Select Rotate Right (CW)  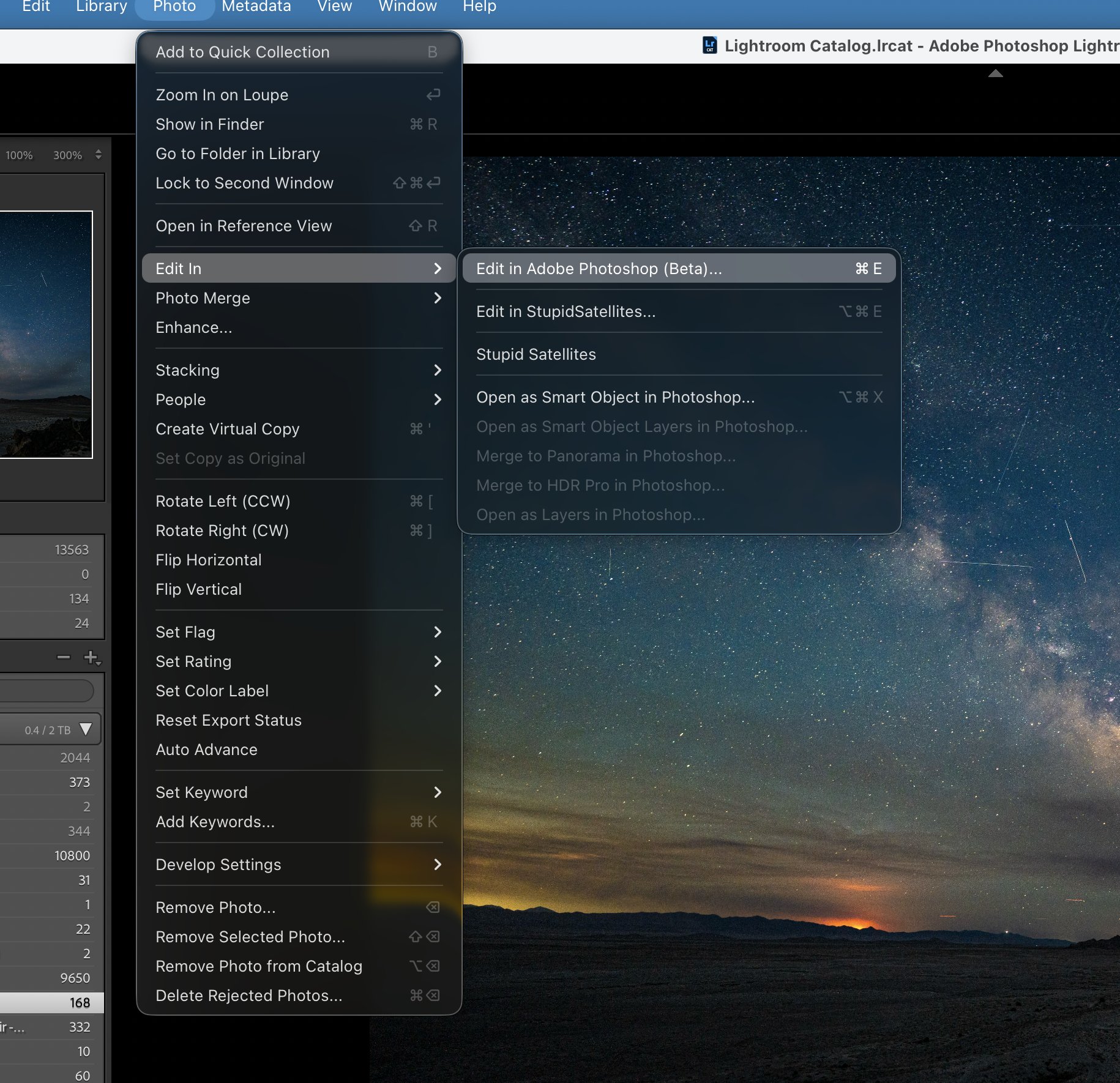tap(299, 530)
